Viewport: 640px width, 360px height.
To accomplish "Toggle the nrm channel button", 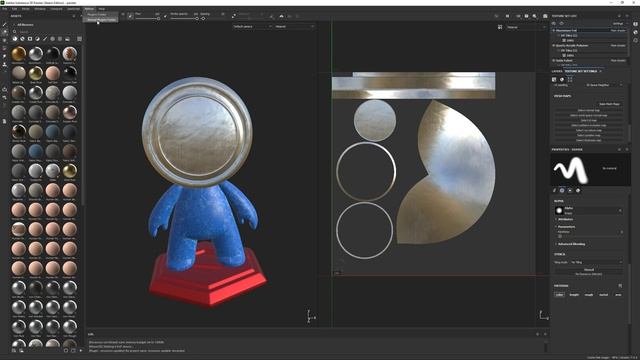I will click(x=618, y=294).
